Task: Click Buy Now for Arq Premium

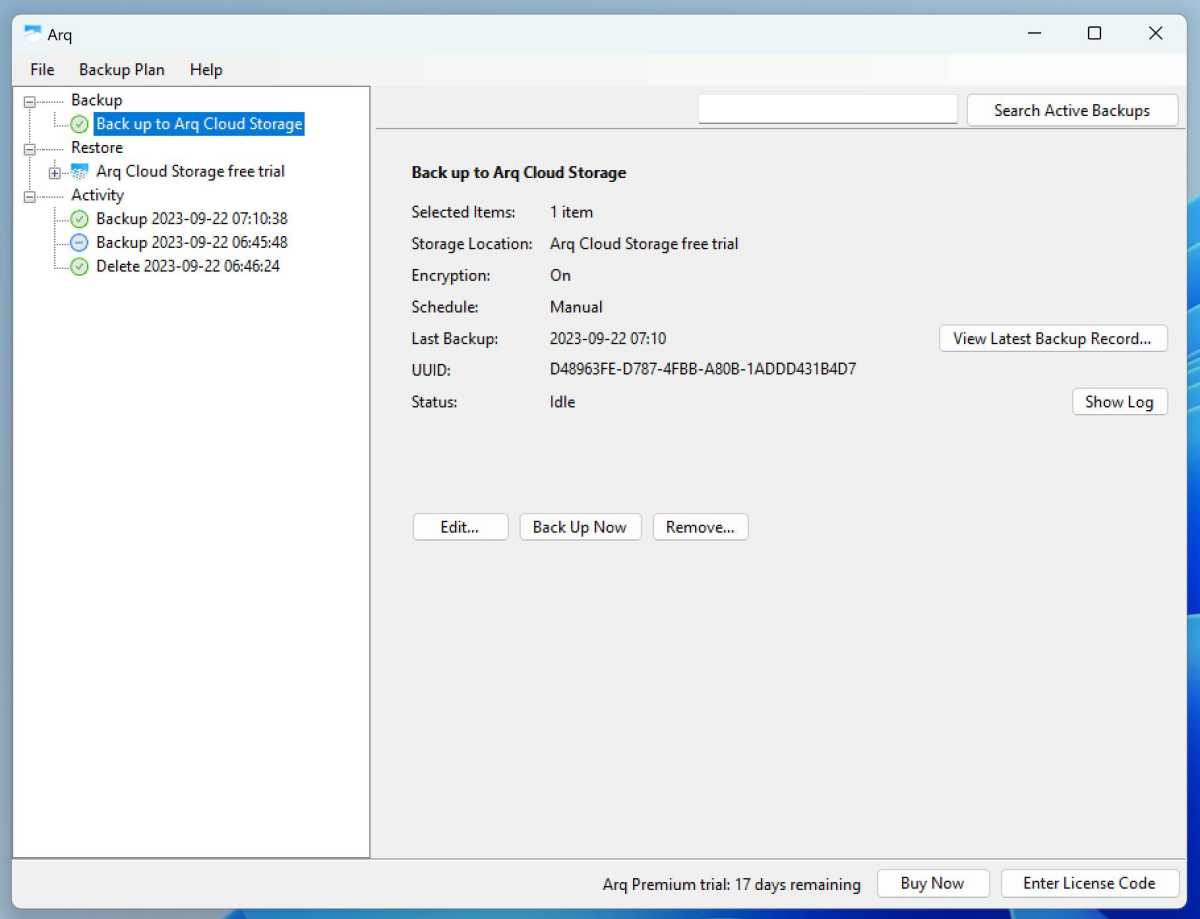Action: [933, 883]
